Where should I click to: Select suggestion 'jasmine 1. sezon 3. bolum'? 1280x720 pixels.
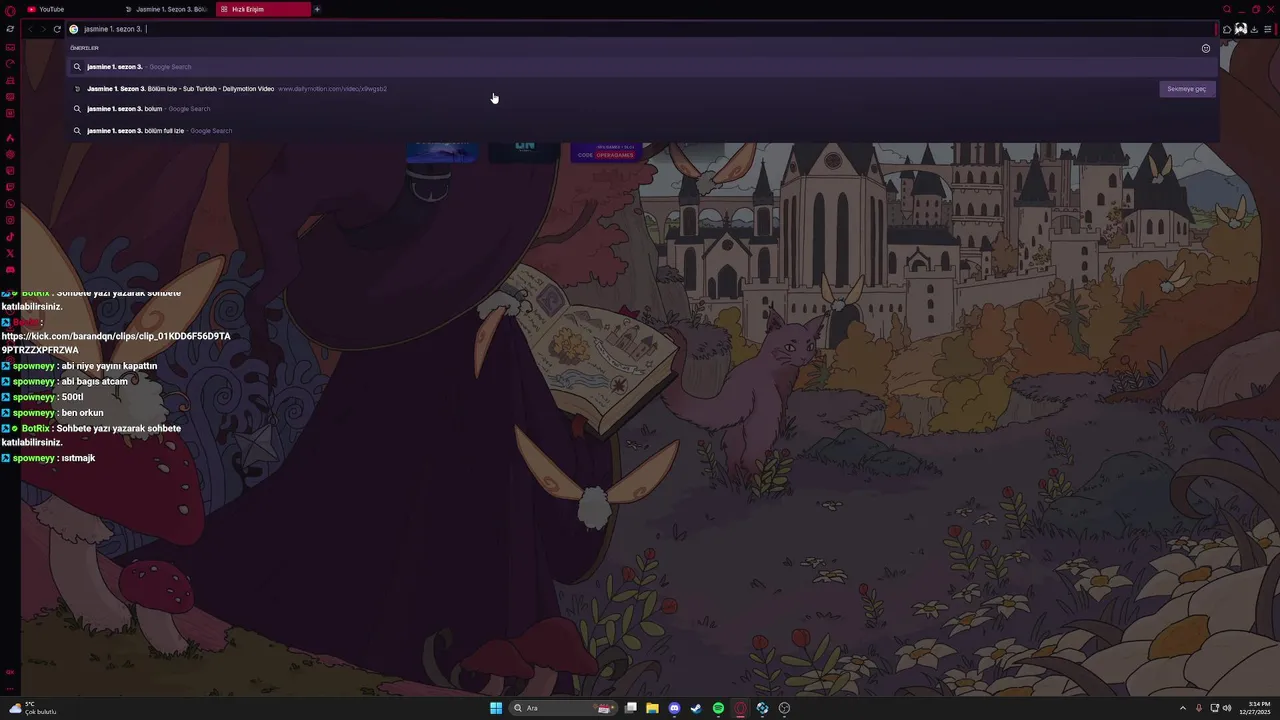tap(642, 109)
